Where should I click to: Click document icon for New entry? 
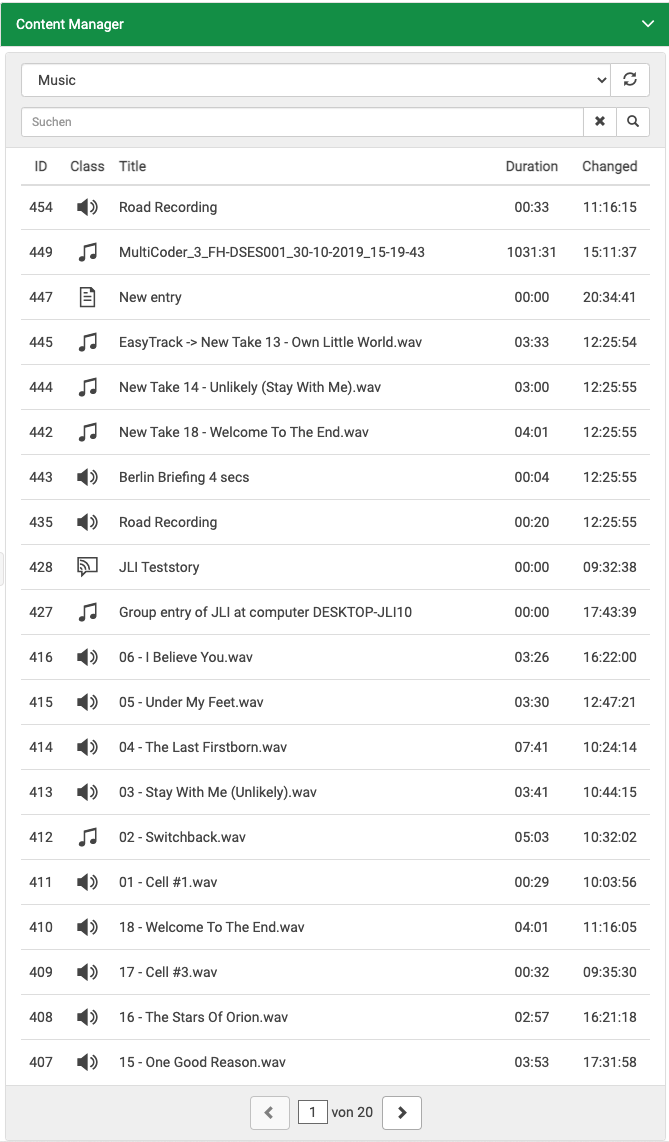(x=88, y=297)
